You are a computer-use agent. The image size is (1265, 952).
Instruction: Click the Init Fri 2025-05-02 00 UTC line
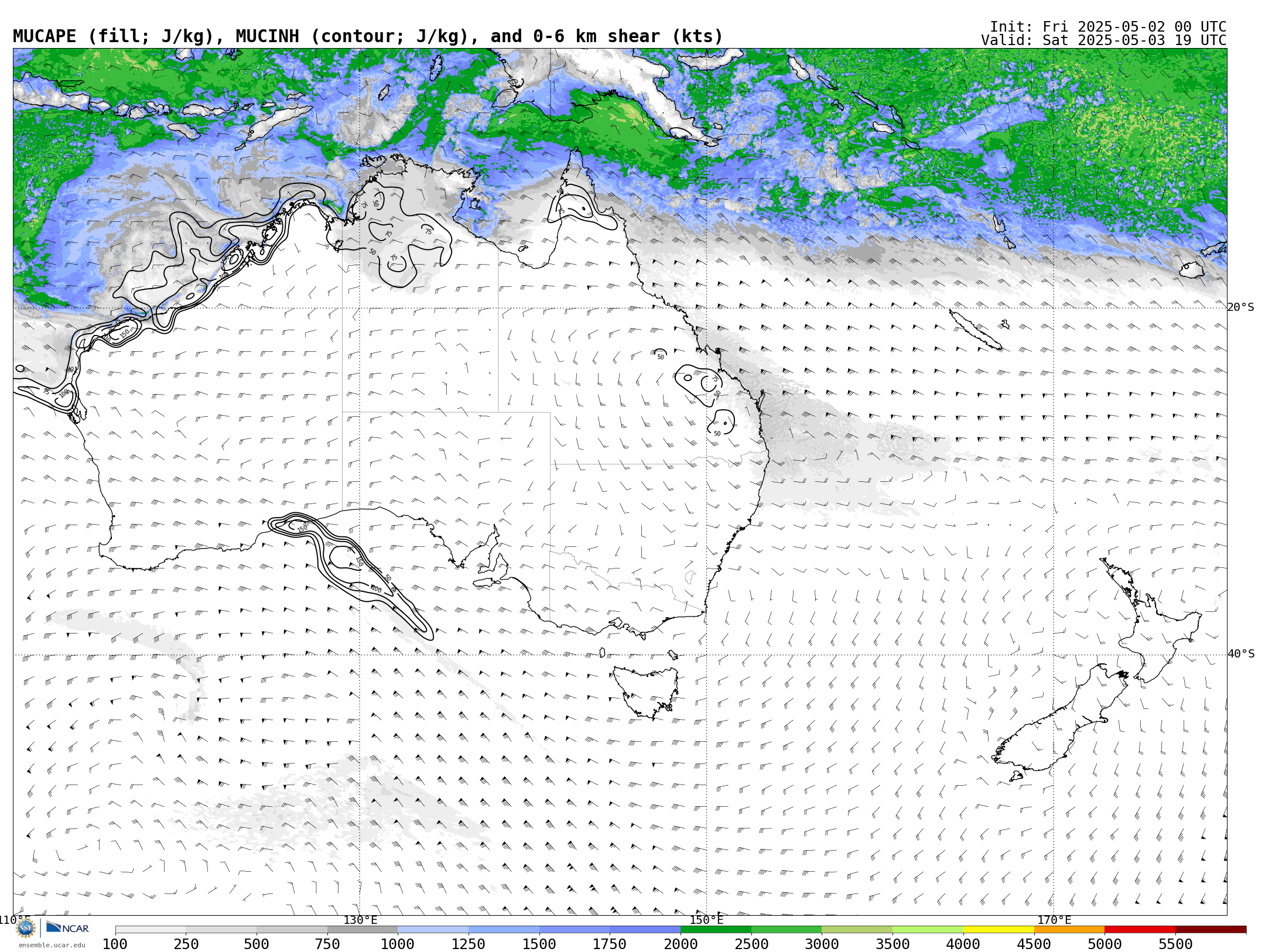1107,27
